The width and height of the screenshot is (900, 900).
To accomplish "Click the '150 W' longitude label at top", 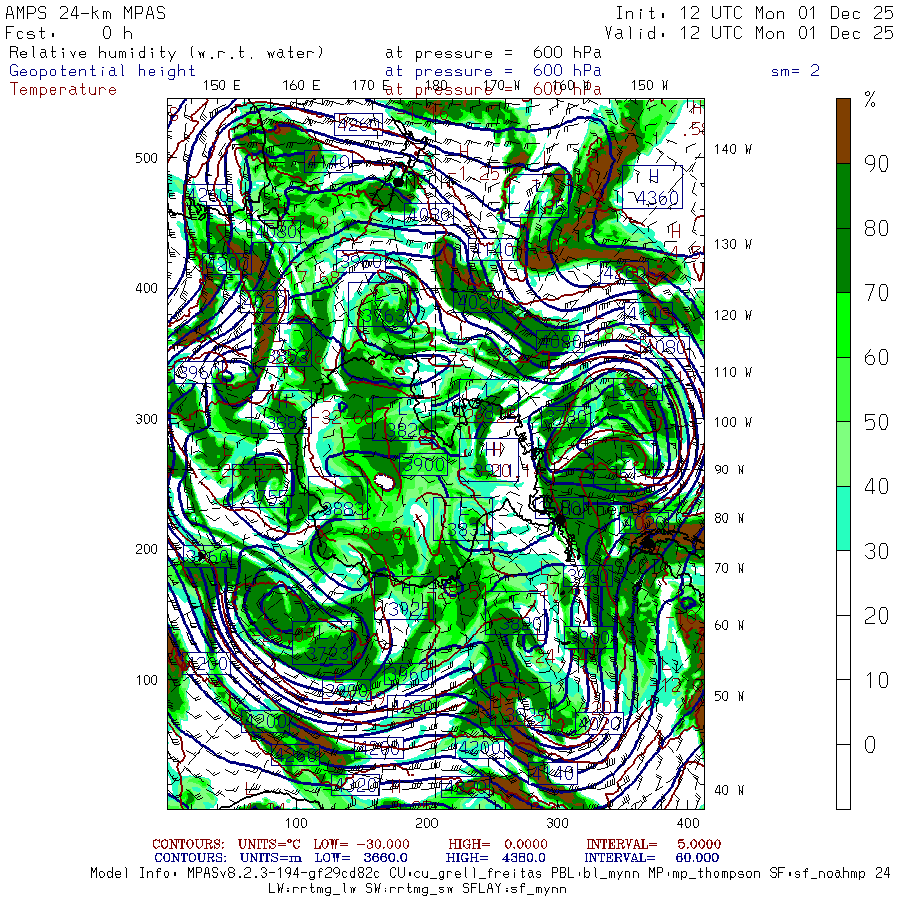I will tap(649, 86).
